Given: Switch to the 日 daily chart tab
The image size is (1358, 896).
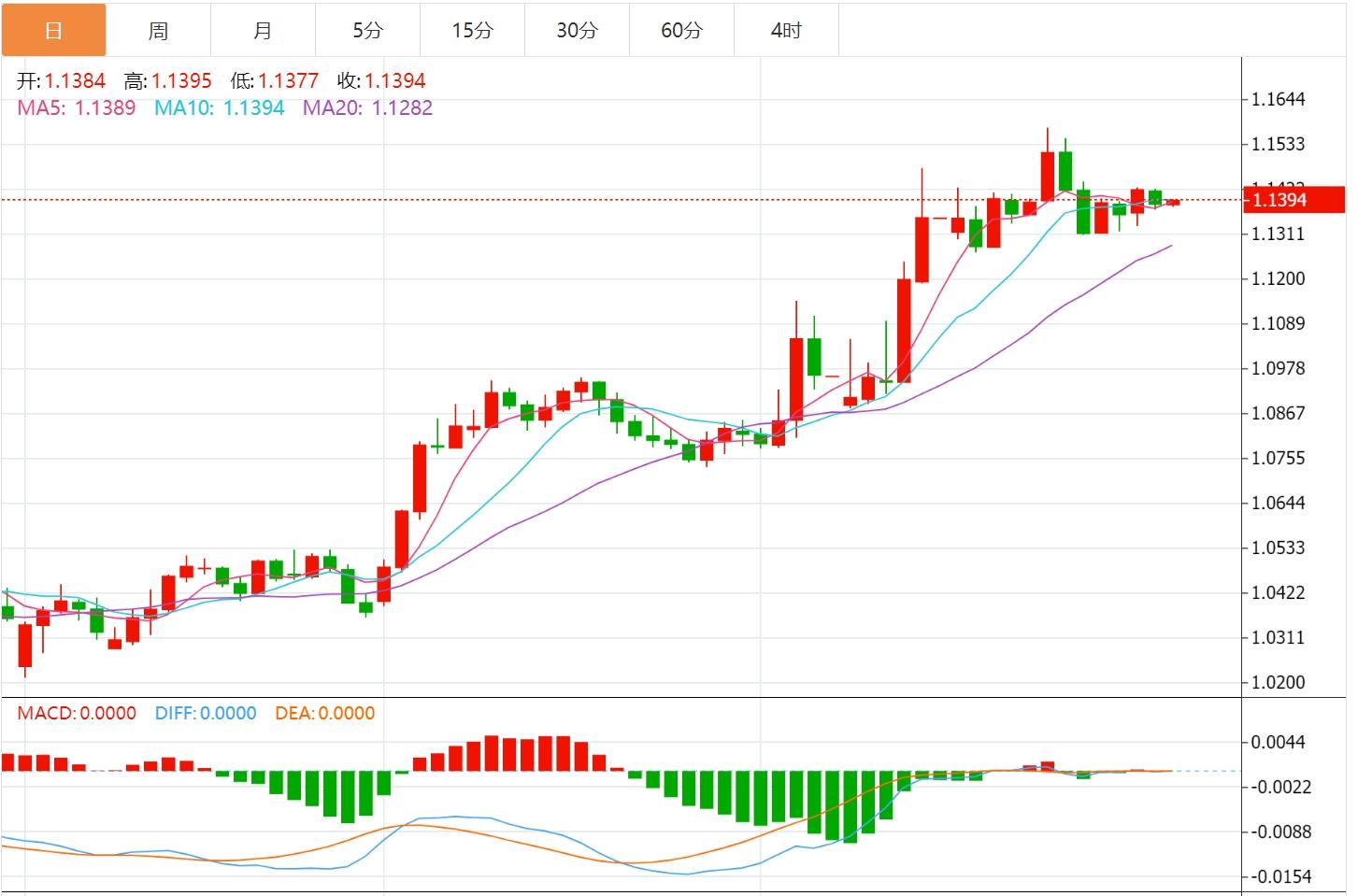Looking at the screenshot, I should coord(53,31).
